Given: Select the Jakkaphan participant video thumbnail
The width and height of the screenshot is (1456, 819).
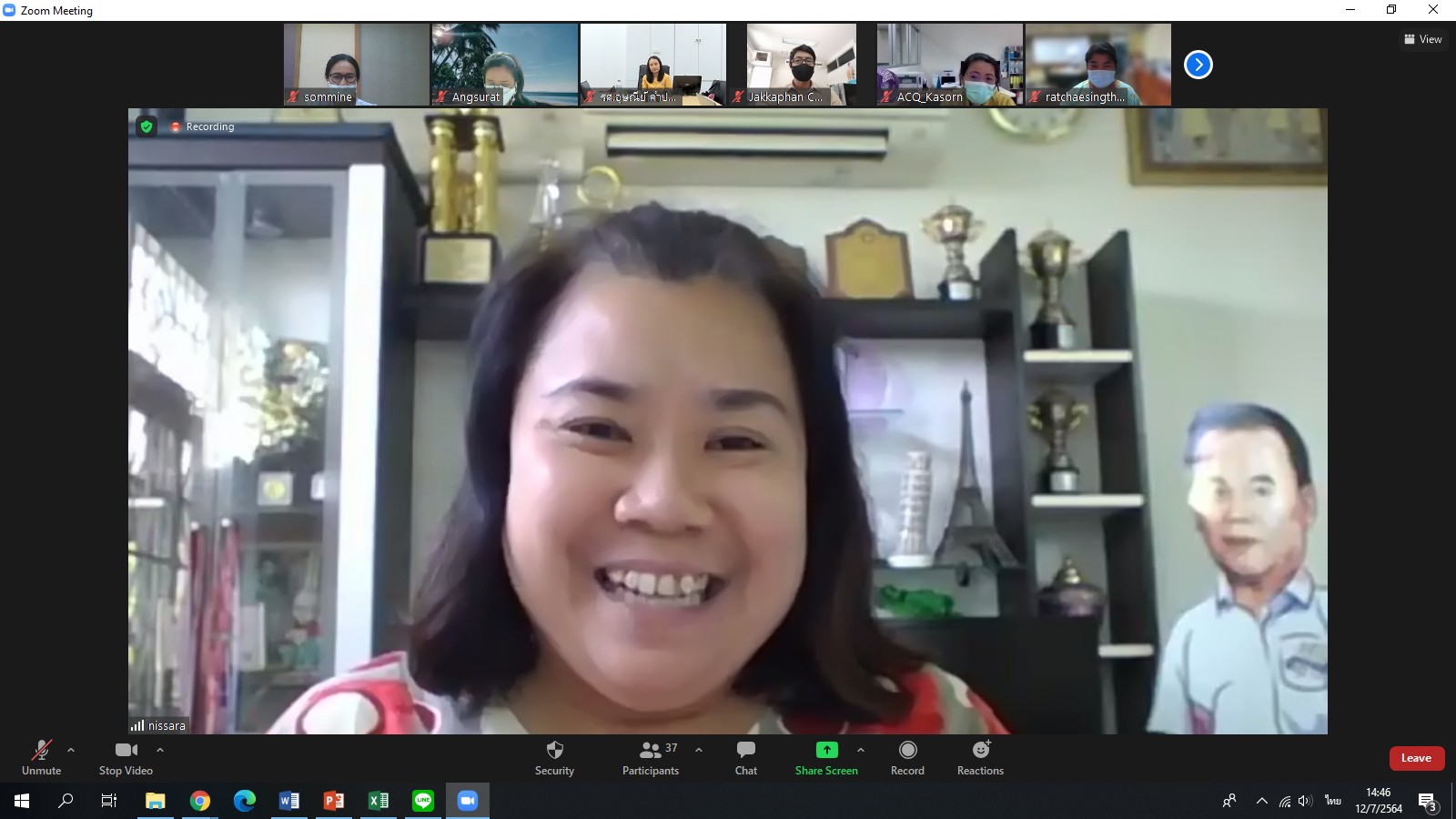Looking at the screenshot, I should [801, 65].
